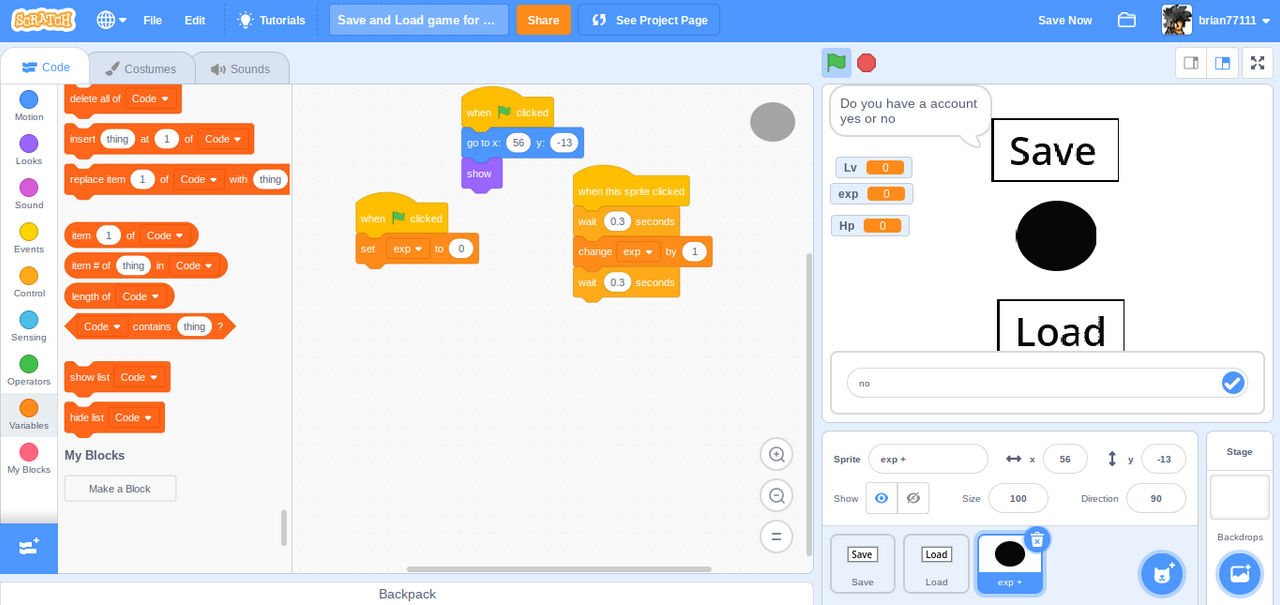This screenshot has width=1280, height=605.
Task: Delete the 'exp +' sprite with trash icon
Action: point(1037,540)
